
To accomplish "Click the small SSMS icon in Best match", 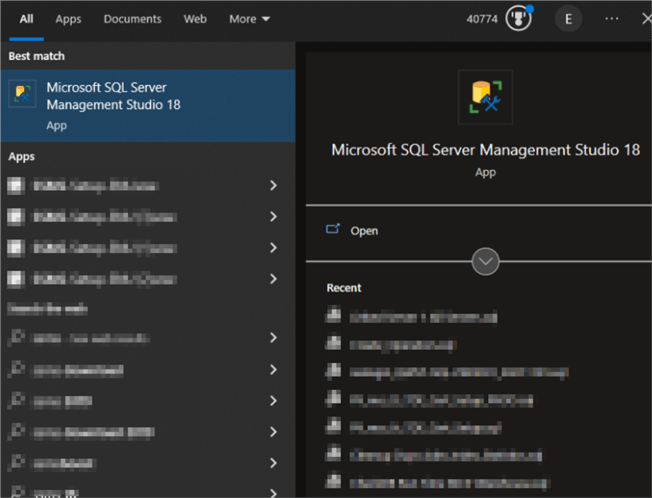I will [22, 93].
